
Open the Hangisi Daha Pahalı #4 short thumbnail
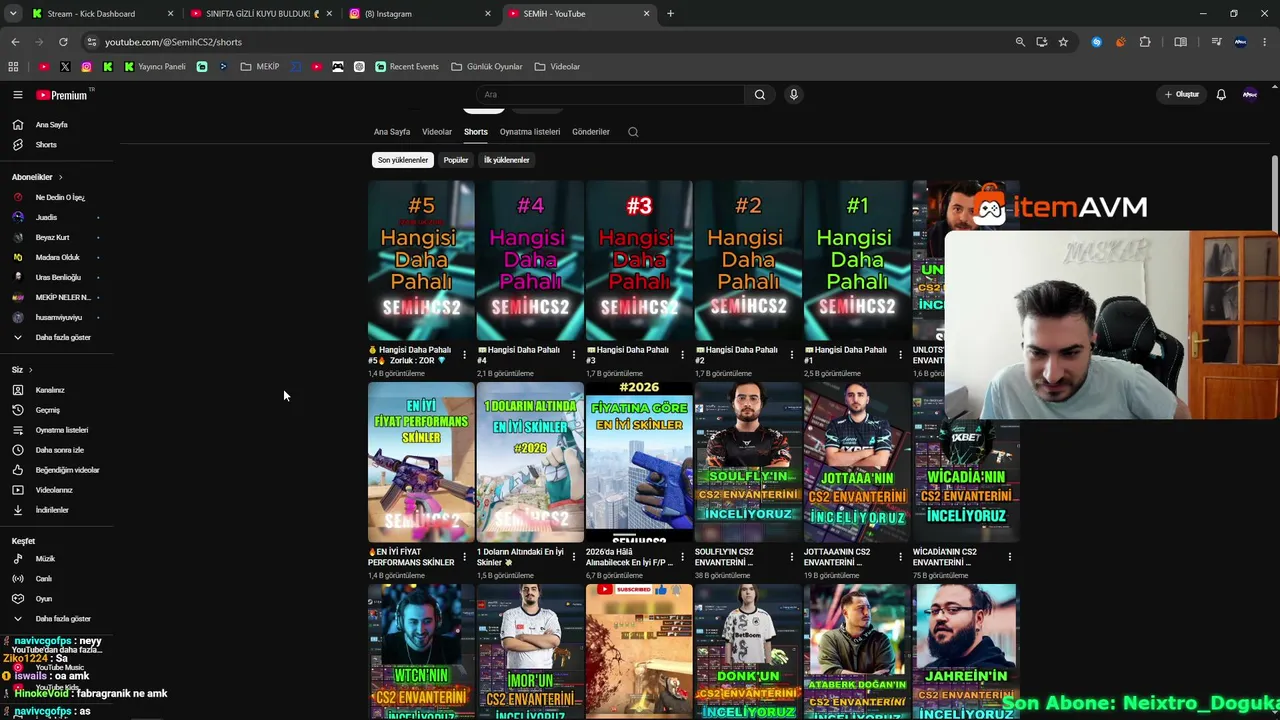pos(530,261)
